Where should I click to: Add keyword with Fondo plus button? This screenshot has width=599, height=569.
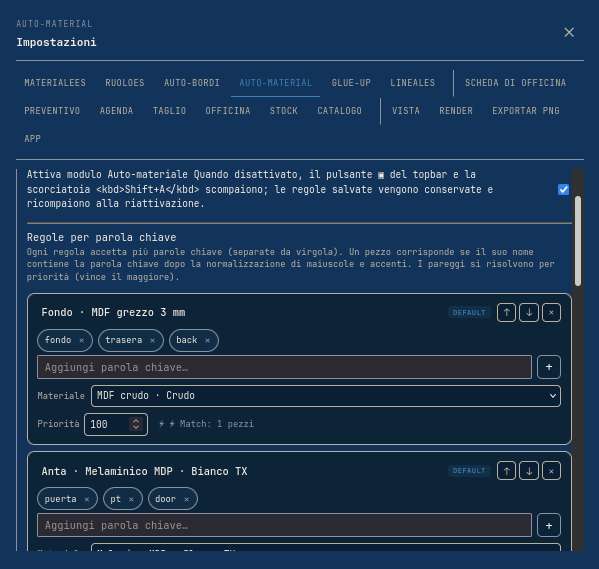[x=549, y=367]
